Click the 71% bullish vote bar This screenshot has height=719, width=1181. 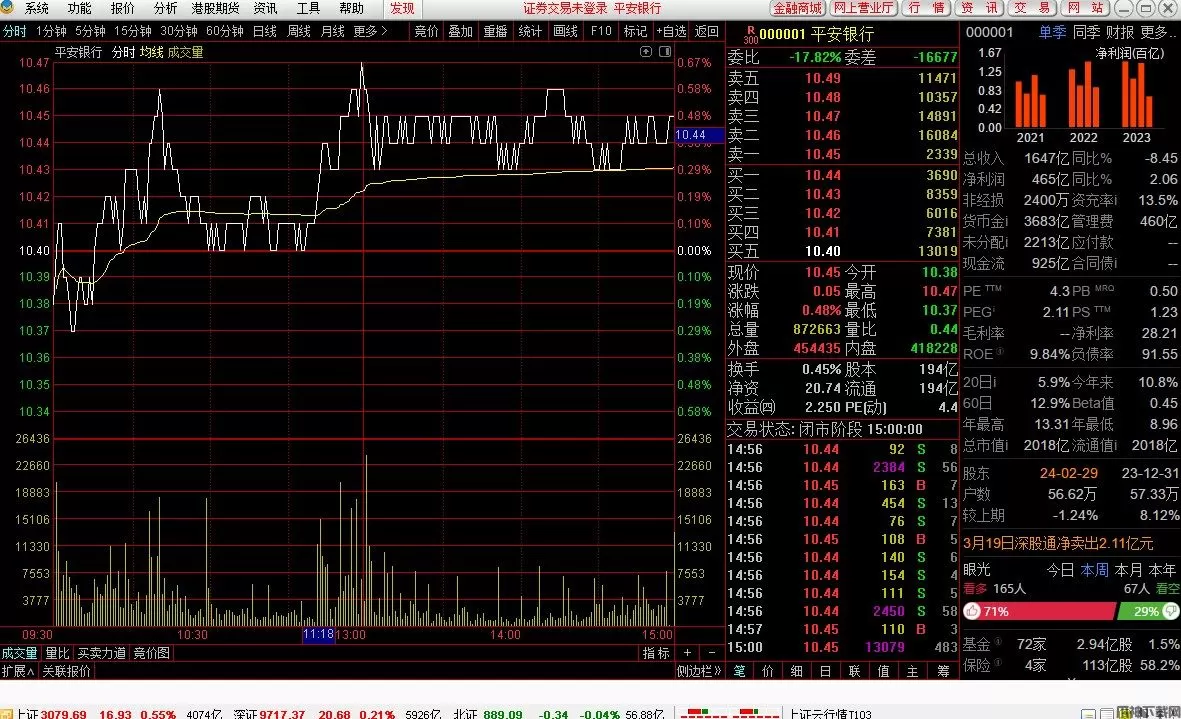pos(1039,611)
